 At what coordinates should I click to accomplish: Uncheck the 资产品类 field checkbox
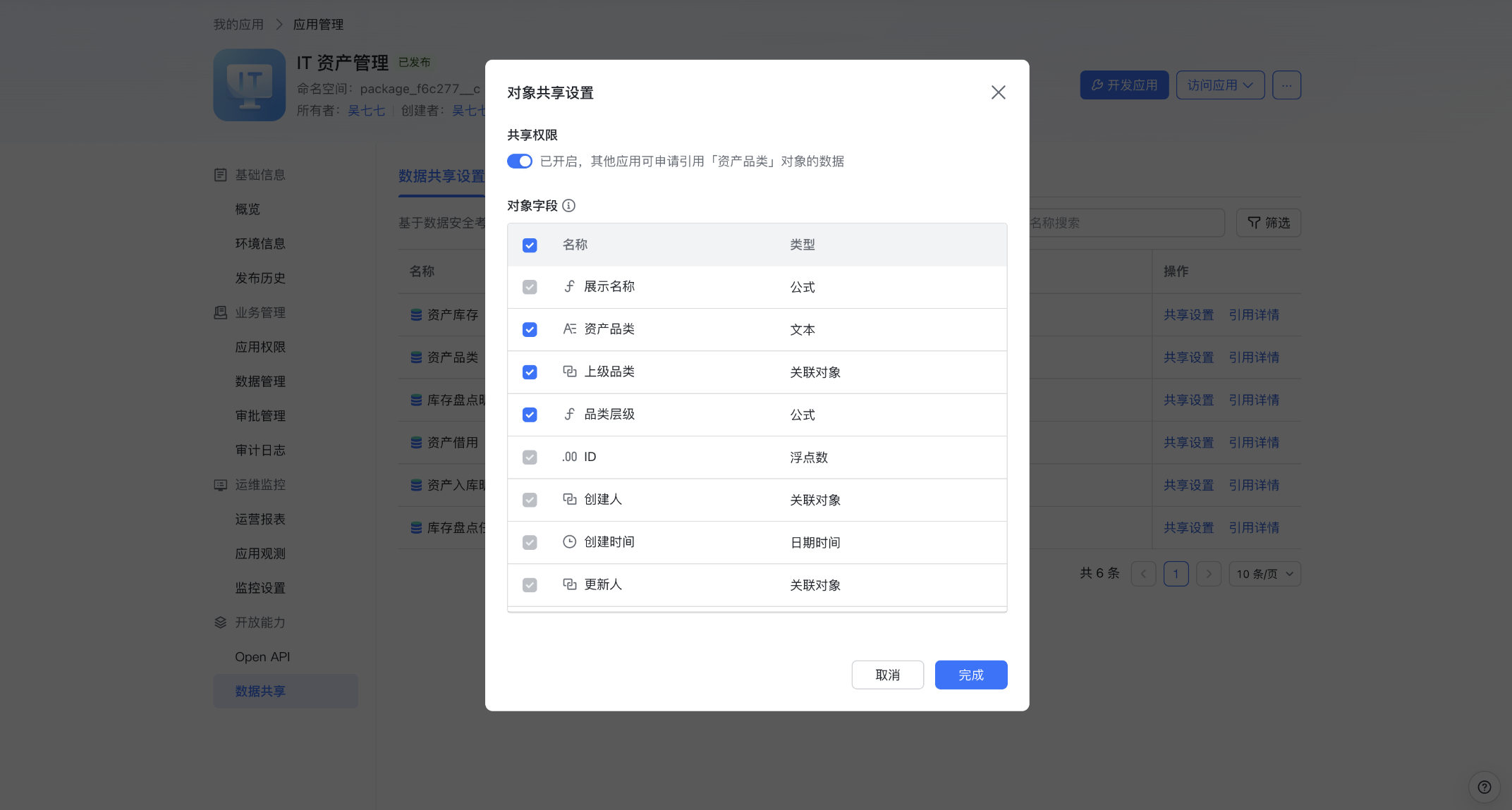pos(530,330)
